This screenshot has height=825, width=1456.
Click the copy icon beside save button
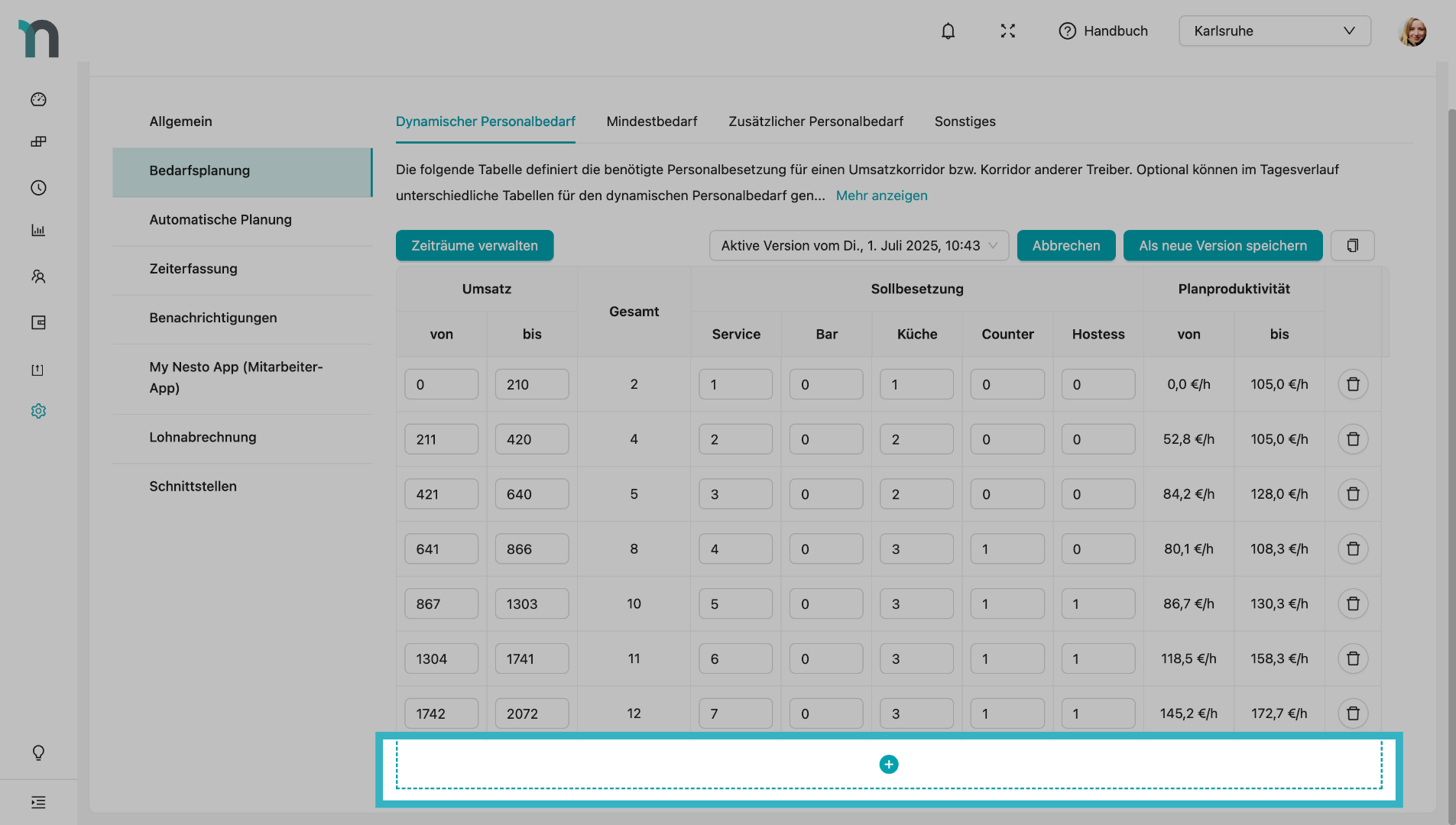pos(1352,246)
